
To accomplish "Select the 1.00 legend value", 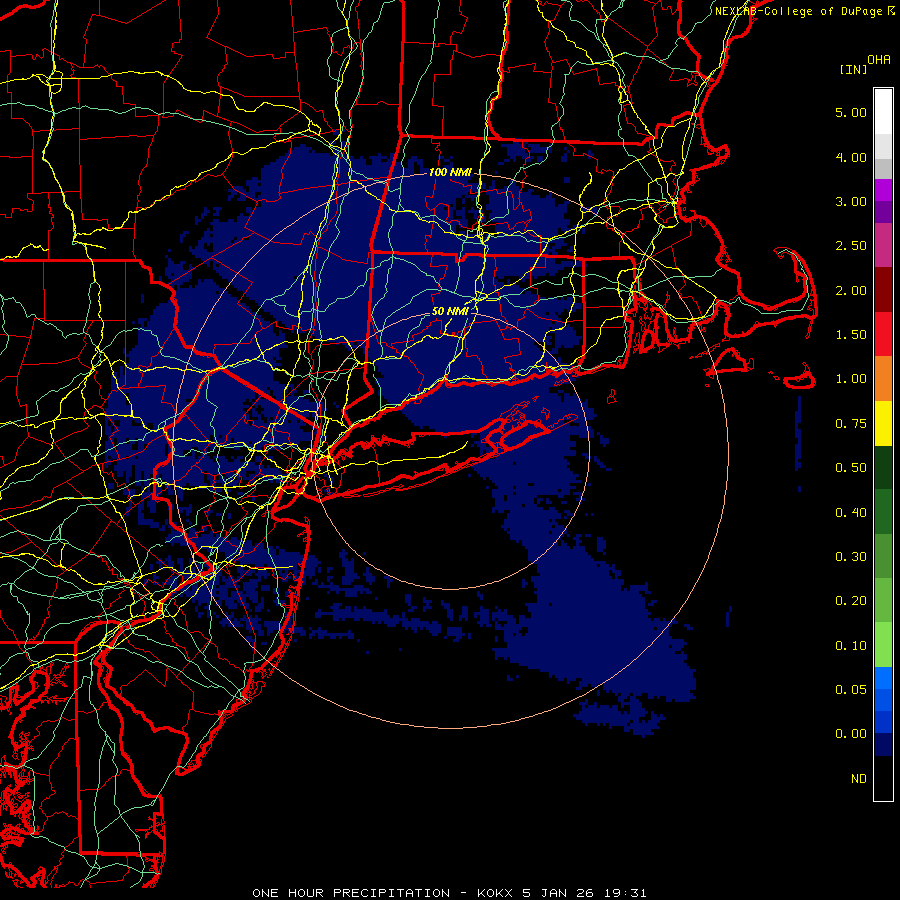I will pos(851,379).
